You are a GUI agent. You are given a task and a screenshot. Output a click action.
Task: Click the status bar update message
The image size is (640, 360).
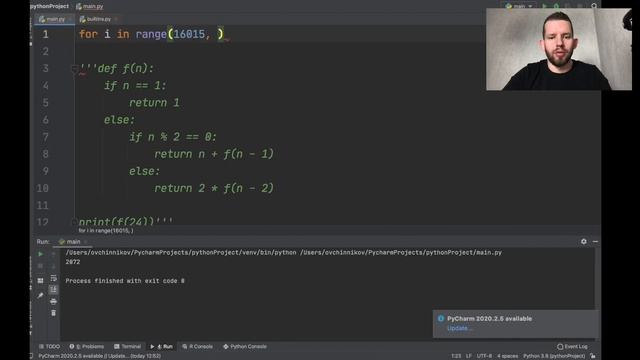(99, 356)
